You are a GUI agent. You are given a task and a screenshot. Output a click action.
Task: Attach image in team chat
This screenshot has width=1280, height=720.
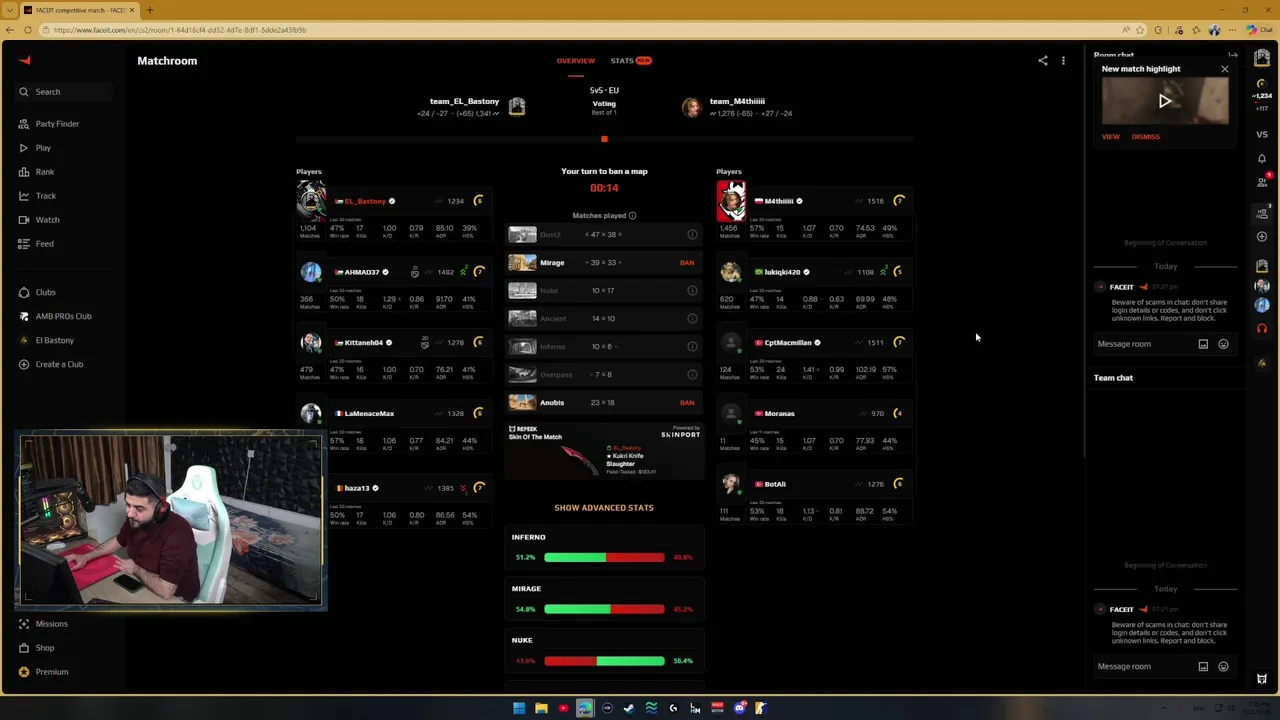(x=1203, y=667)
